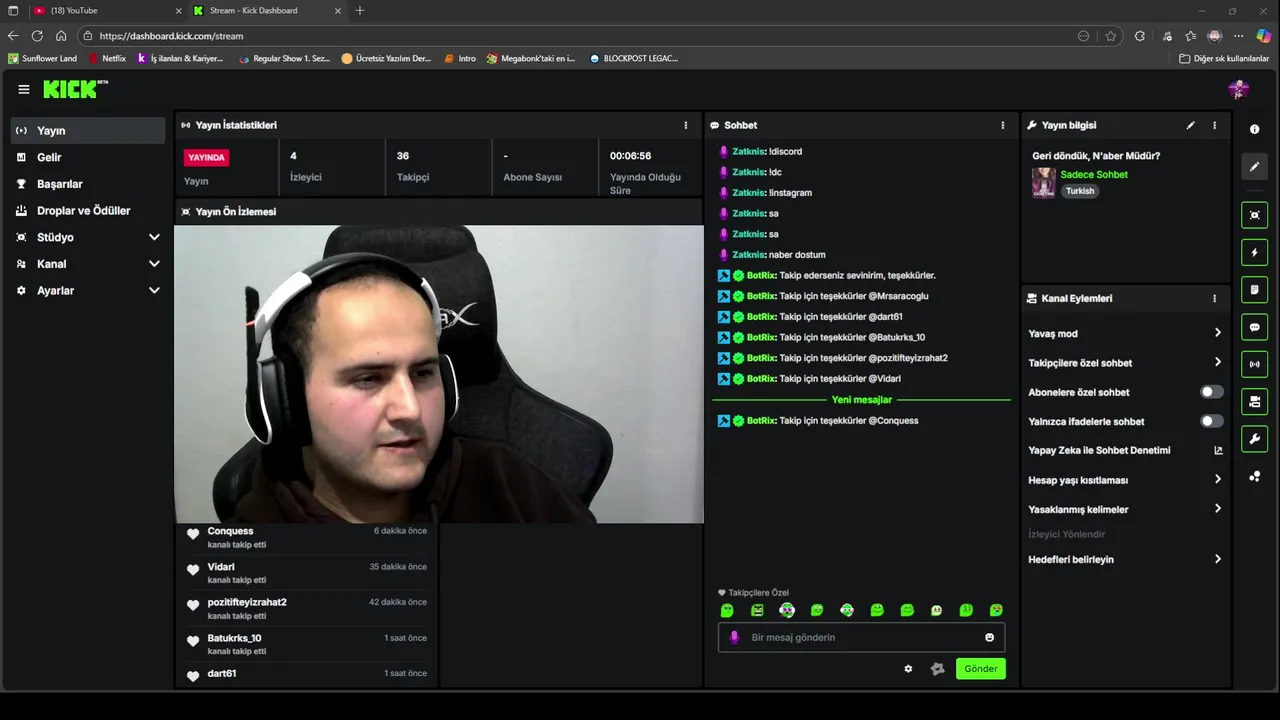Open Takipçilere özel sohbet chevron
The height and width of the screenshot is (720, 1280).
(x=1217, y=362)
